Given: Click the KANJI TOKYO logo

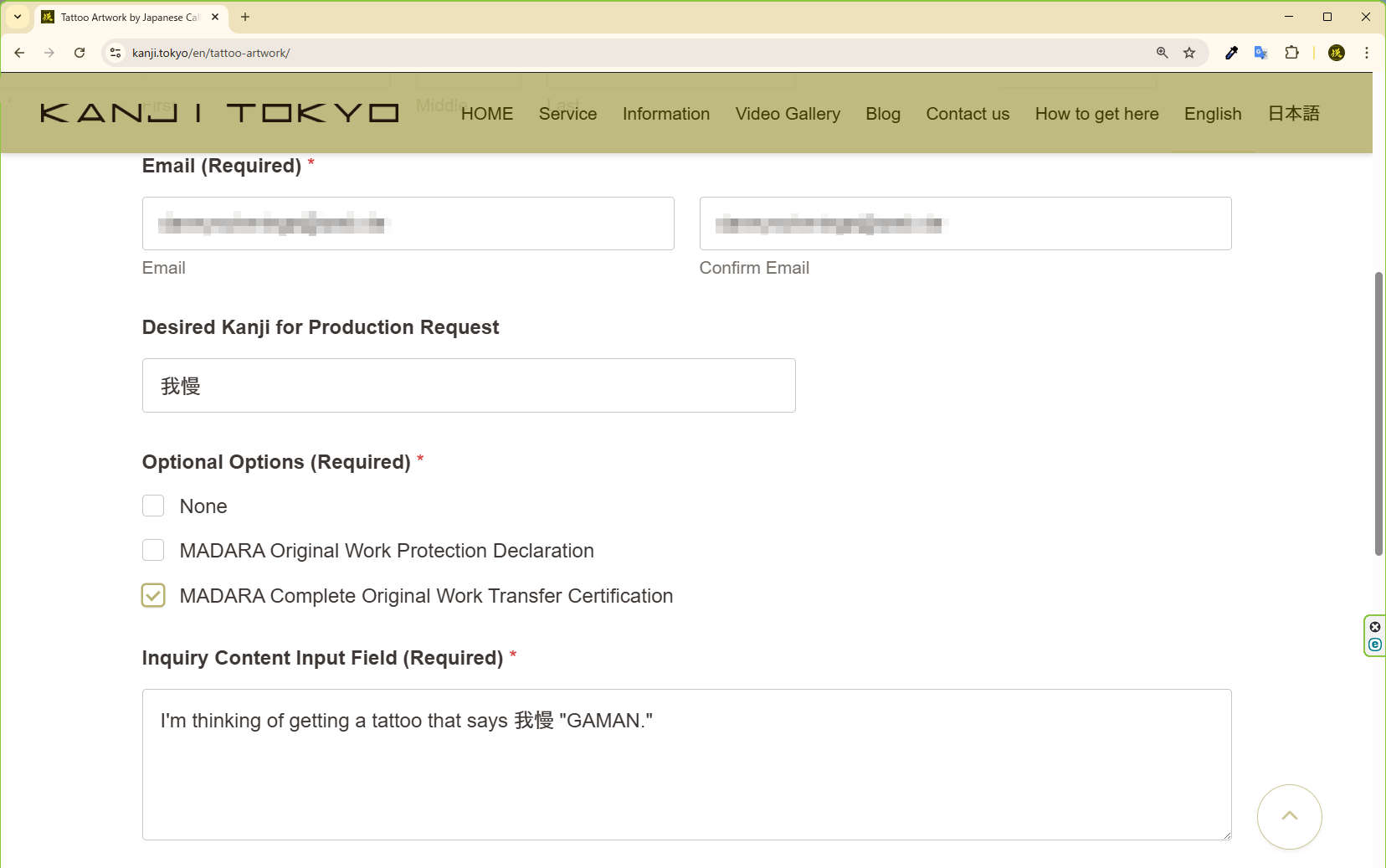Looking at the screenshot, I should click(x=219, y=113).
